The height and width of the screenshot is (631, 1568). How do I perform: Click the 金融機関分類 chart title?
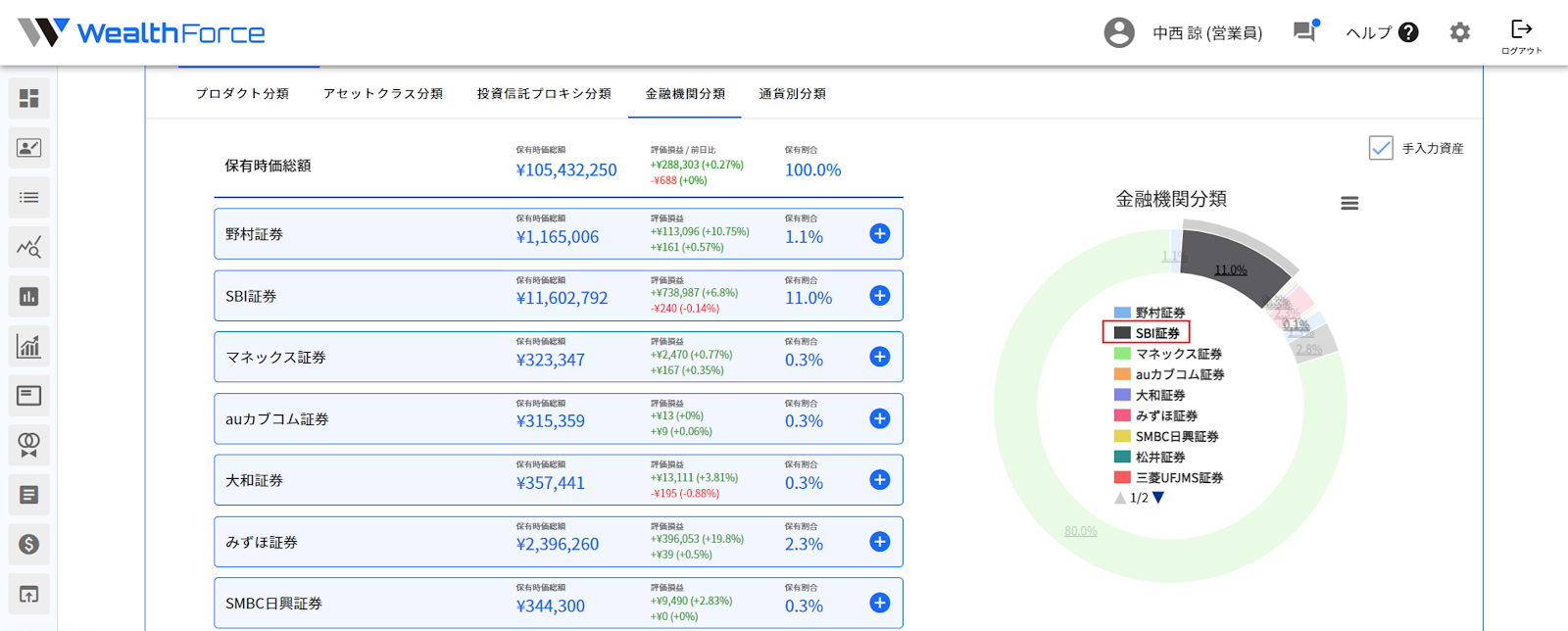(1171, 199)
